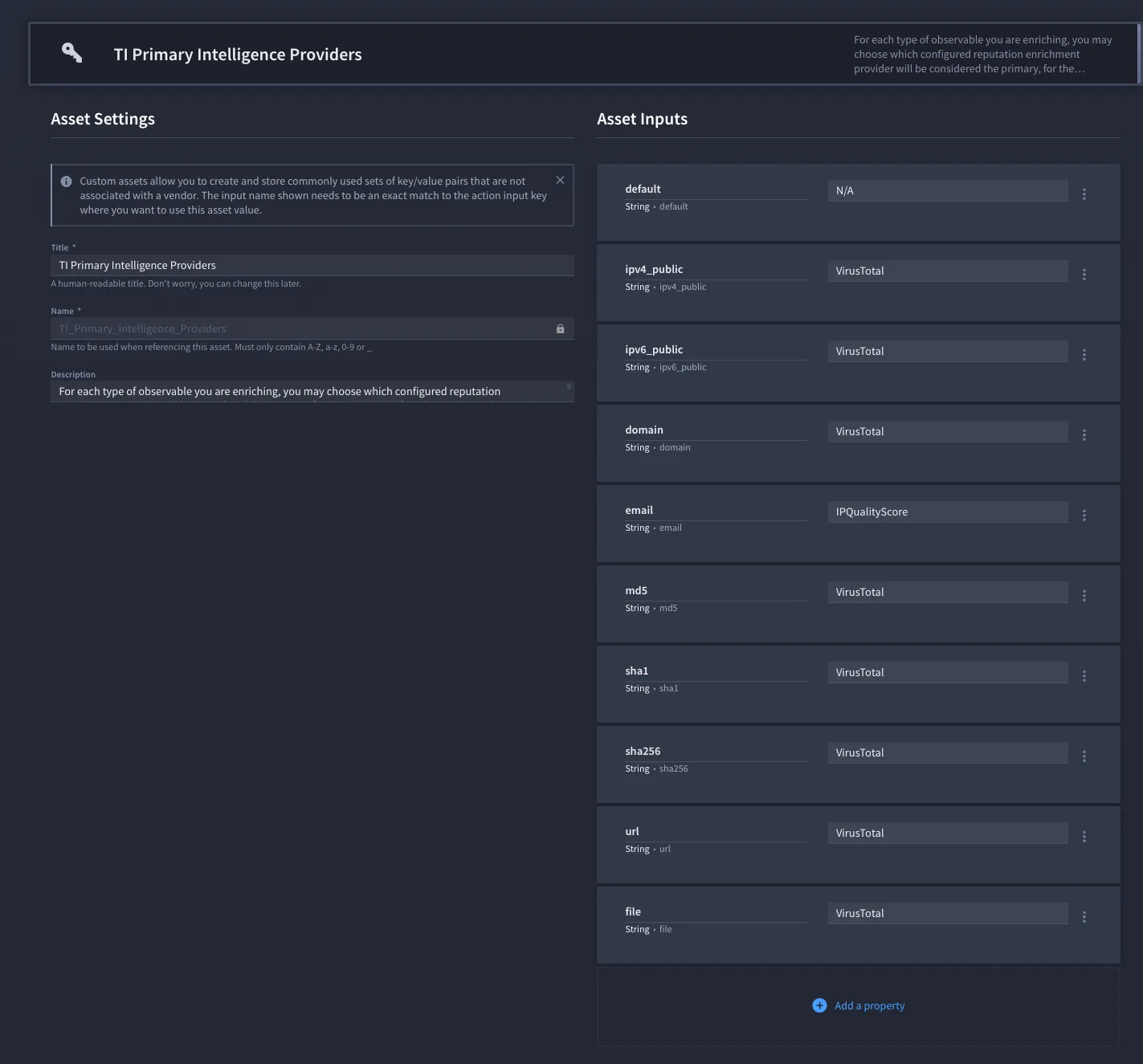The image size is (1143, 1064).
Task: Click the sha256 property name
Action: 643,751
